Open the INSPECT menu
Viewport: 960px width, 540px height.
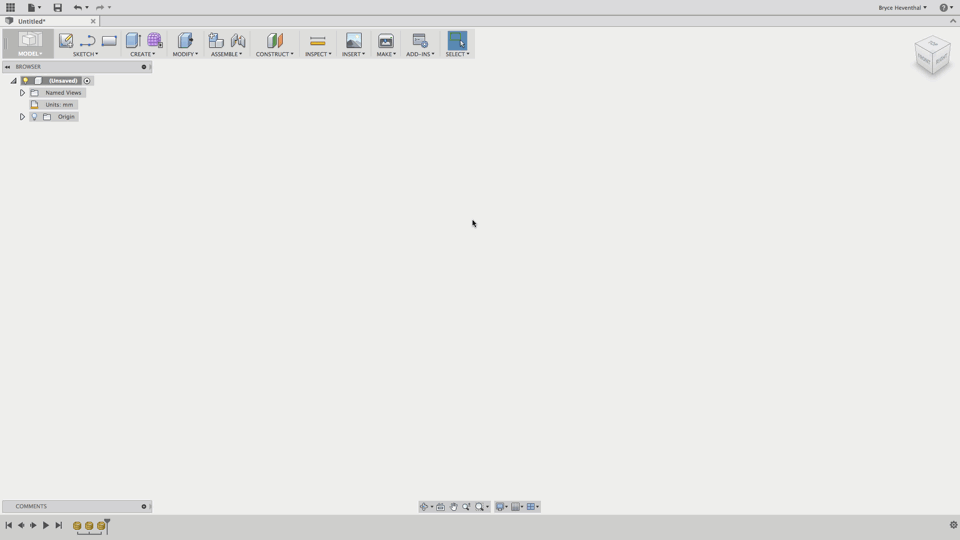(318, 54)
